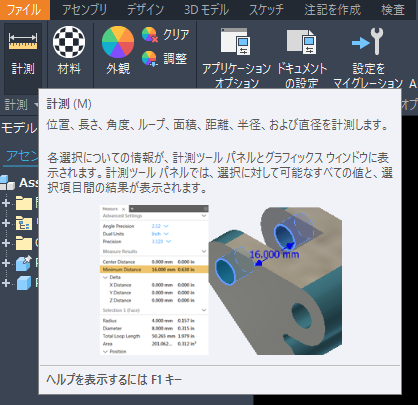
Task: Select the アセン browser tab
Action: pos(22,156)
